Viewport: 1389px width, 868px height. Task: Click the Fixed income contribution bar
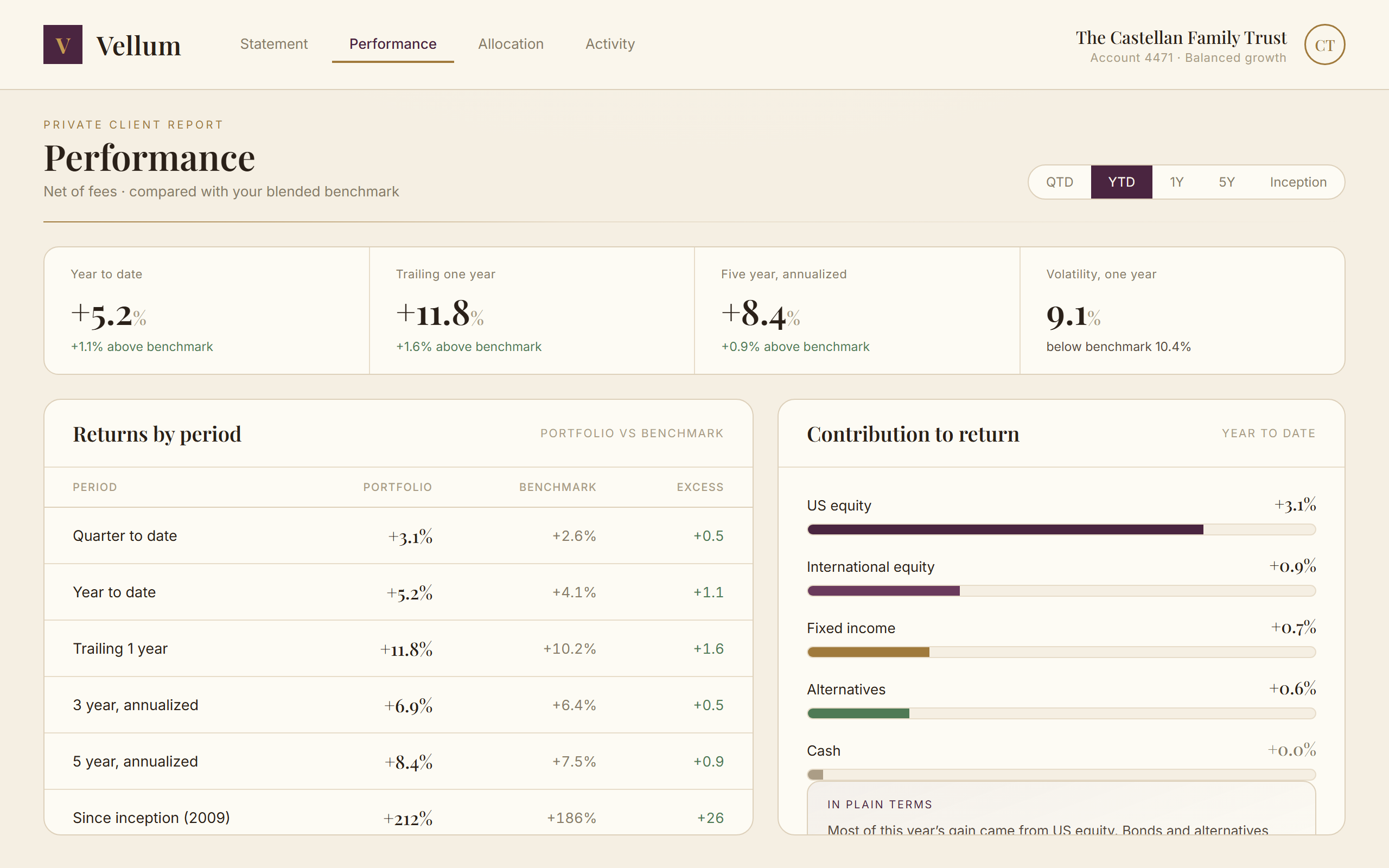coord(1061,652)
